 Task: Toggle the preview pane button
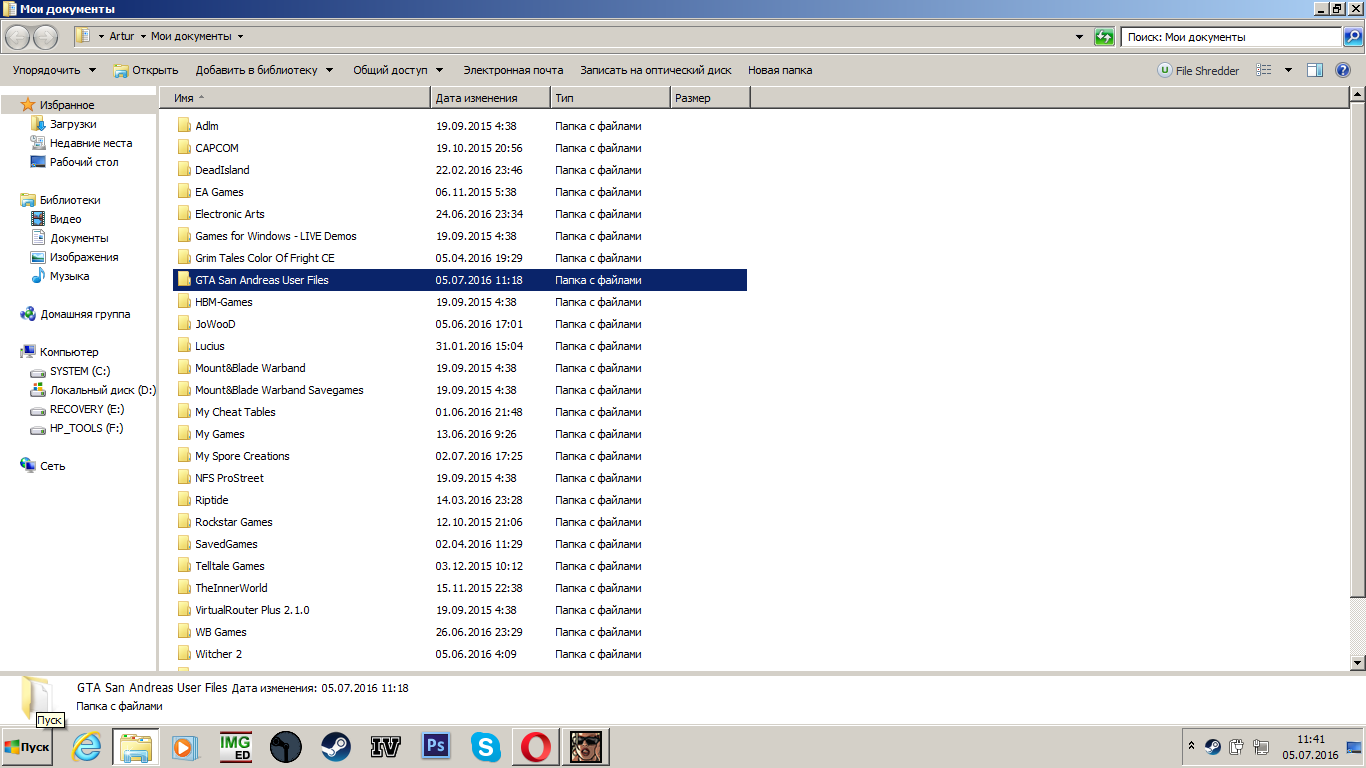click(x=1315, y=70)
